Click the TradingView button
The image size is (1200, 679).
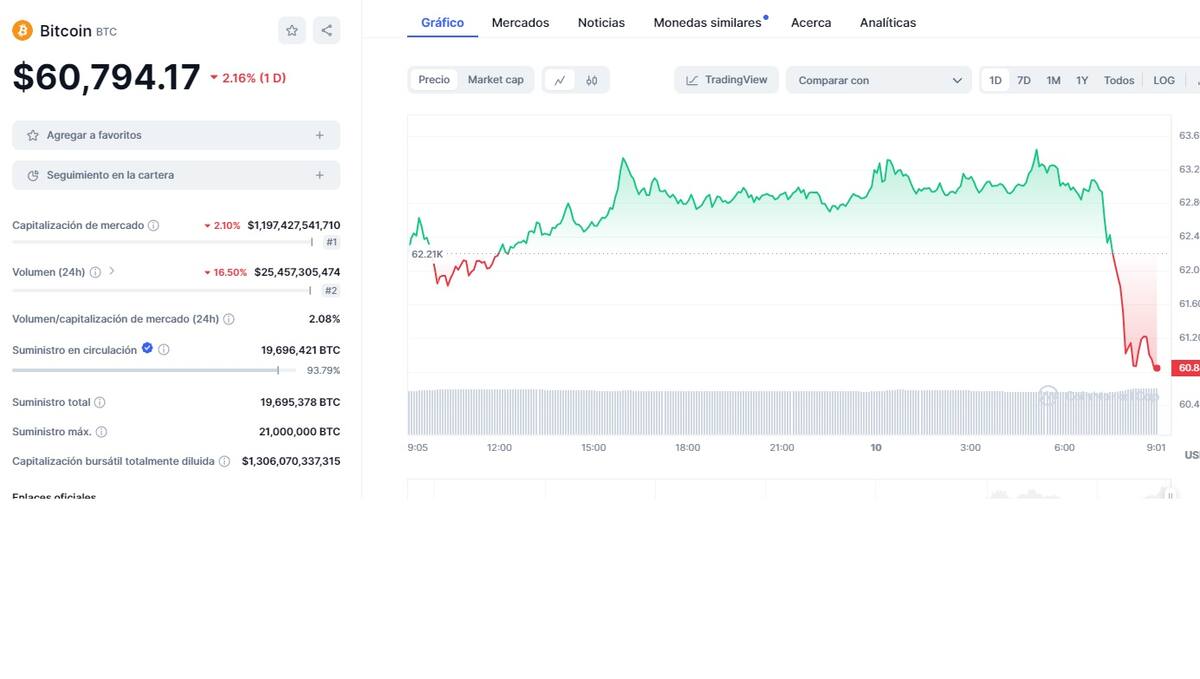tap(726, 80)
